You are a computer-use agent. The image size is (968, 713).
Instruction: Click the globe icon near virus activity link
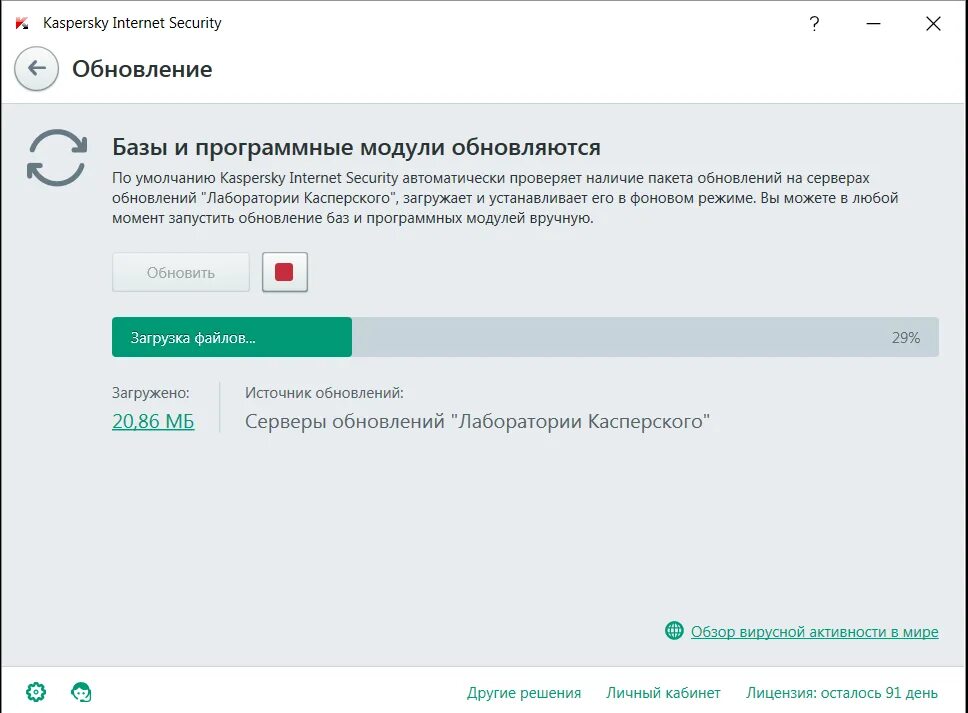(x=674, y=631)
